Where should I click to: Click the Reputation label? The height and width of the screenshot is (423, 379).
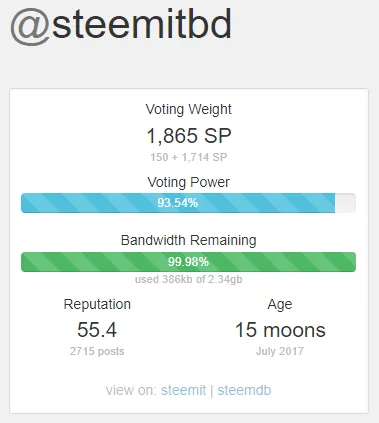pyautogui.click(x=97, y=304)
